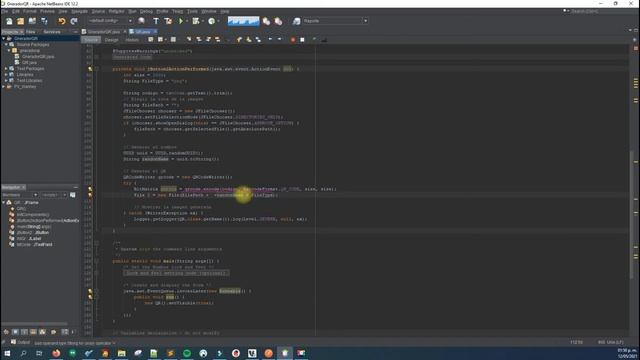Image resolution: width=640 pixels, height=360 pixels.
Task: Expand the Libraries node
Action: pos(7,75)
